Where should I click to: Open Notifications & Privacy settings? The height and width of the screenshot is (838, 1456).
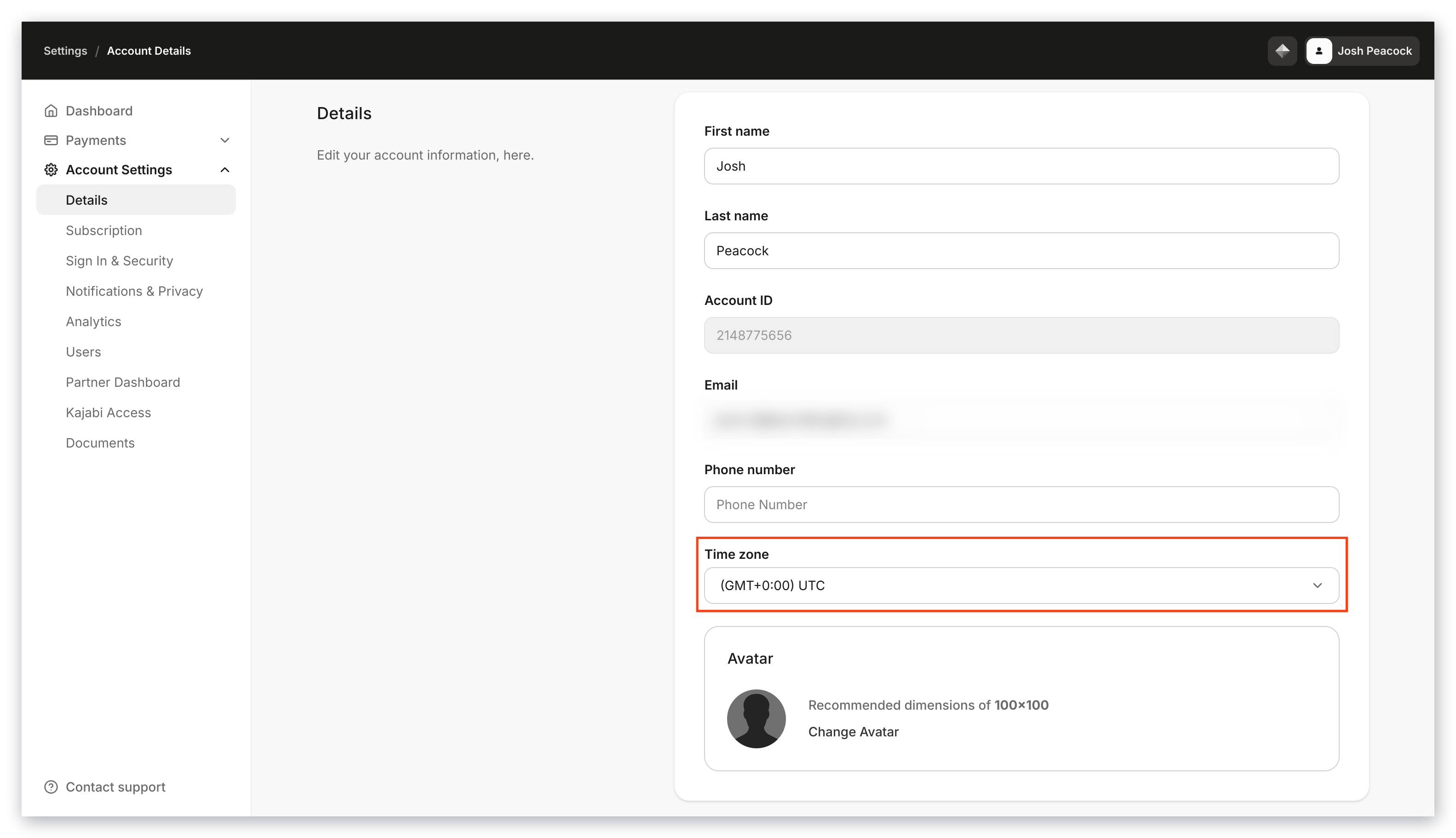(134, 291)
